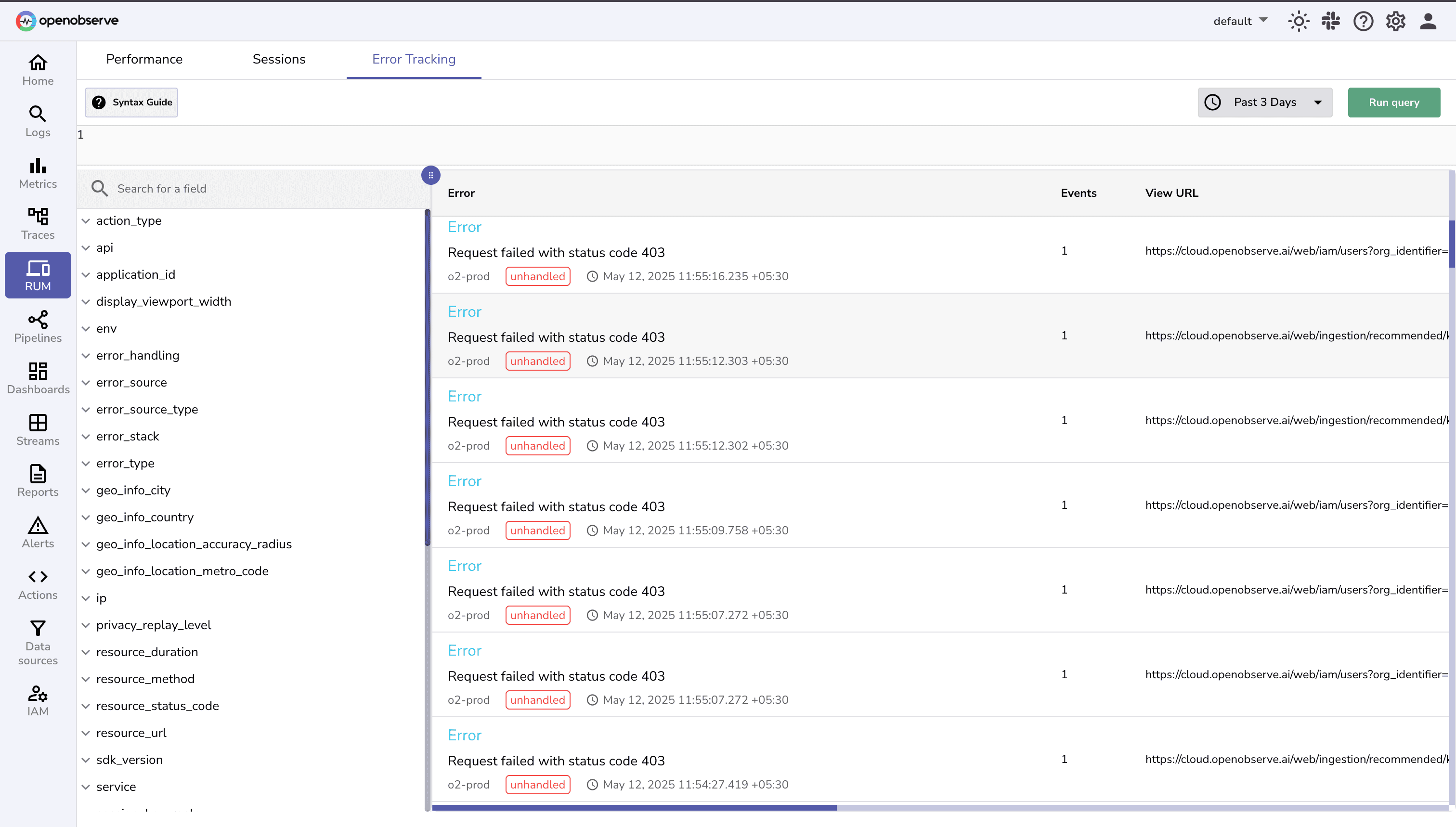Open the Slack community icon
Screen dimensions: 1456x827
pos(1330,21)
